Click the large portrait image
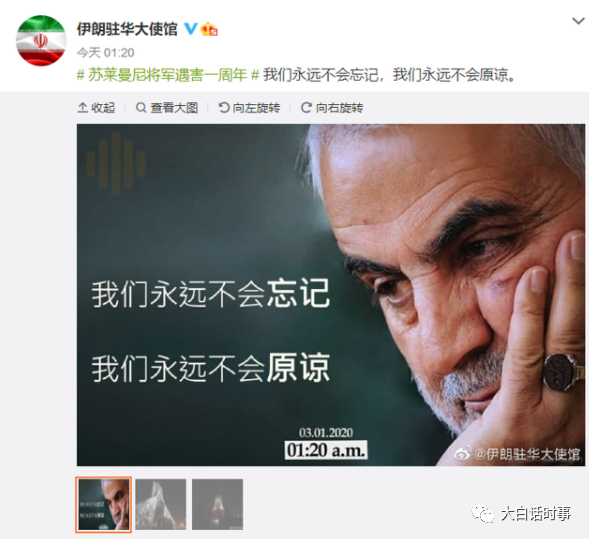 click(331, 295)
